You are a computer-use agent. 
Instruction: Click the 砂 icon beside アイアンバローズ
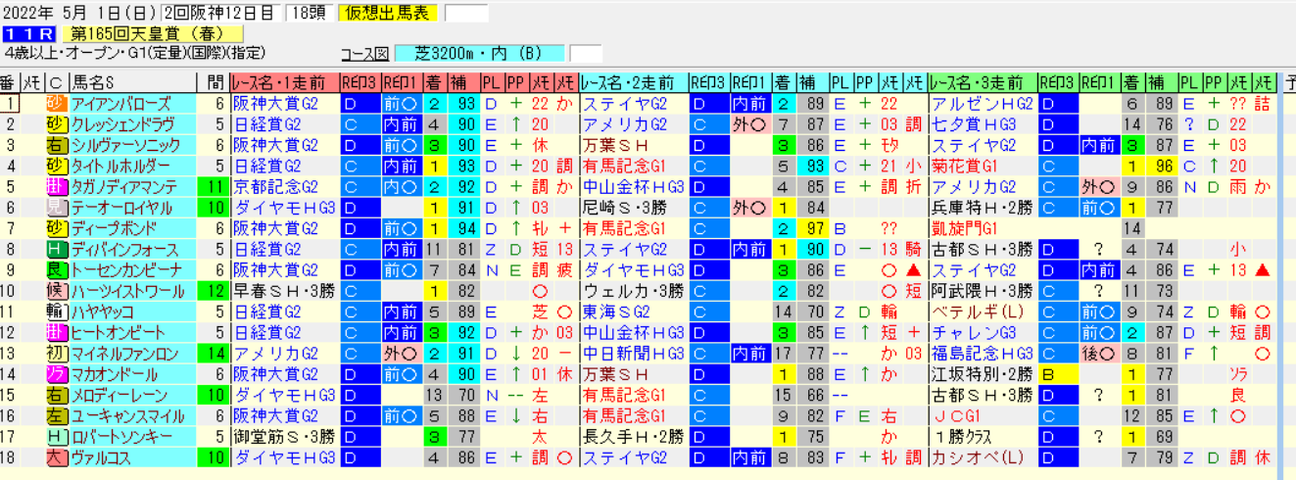tap(55, 103)
